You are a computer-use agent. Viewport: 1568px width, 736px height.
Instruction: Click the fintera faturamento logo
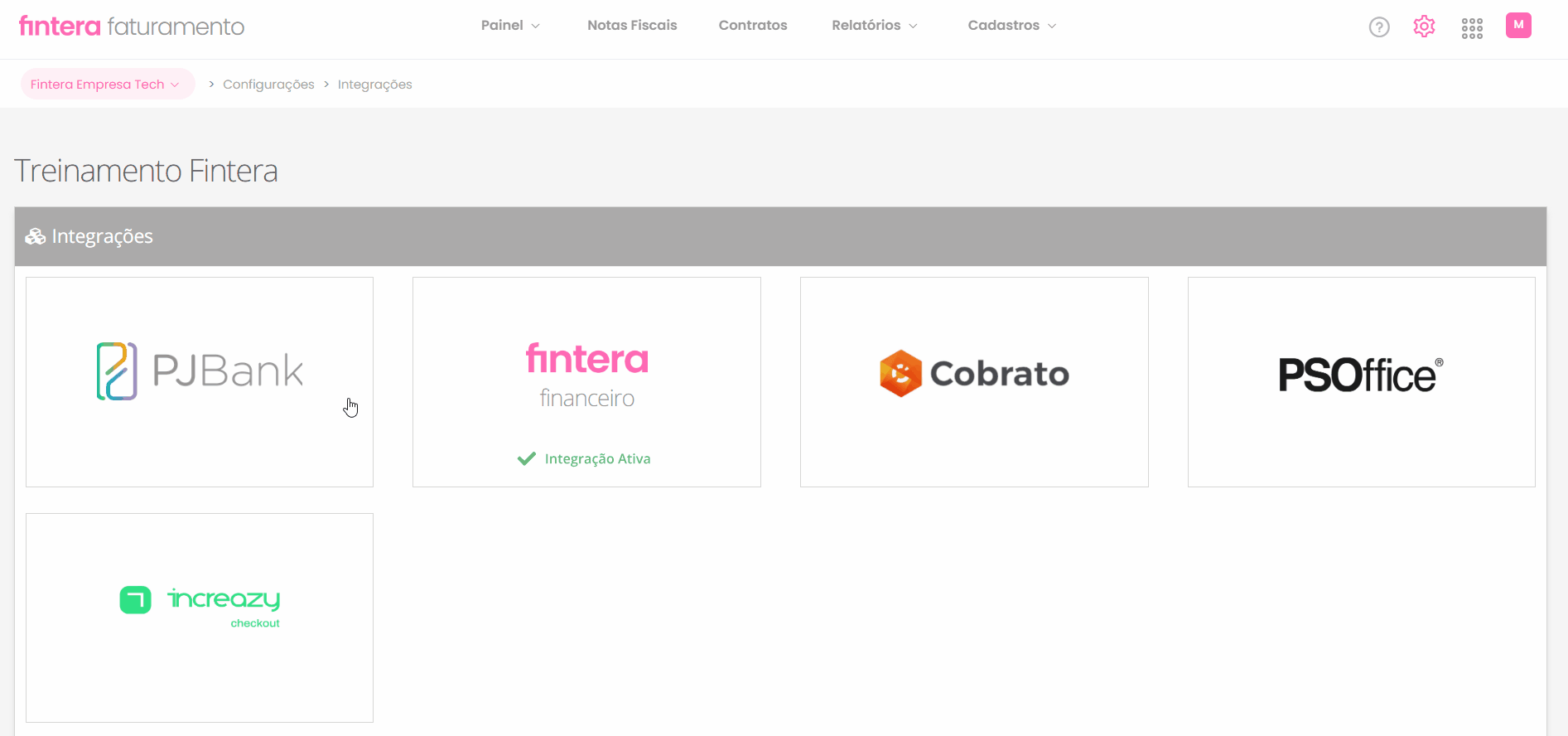132,26
